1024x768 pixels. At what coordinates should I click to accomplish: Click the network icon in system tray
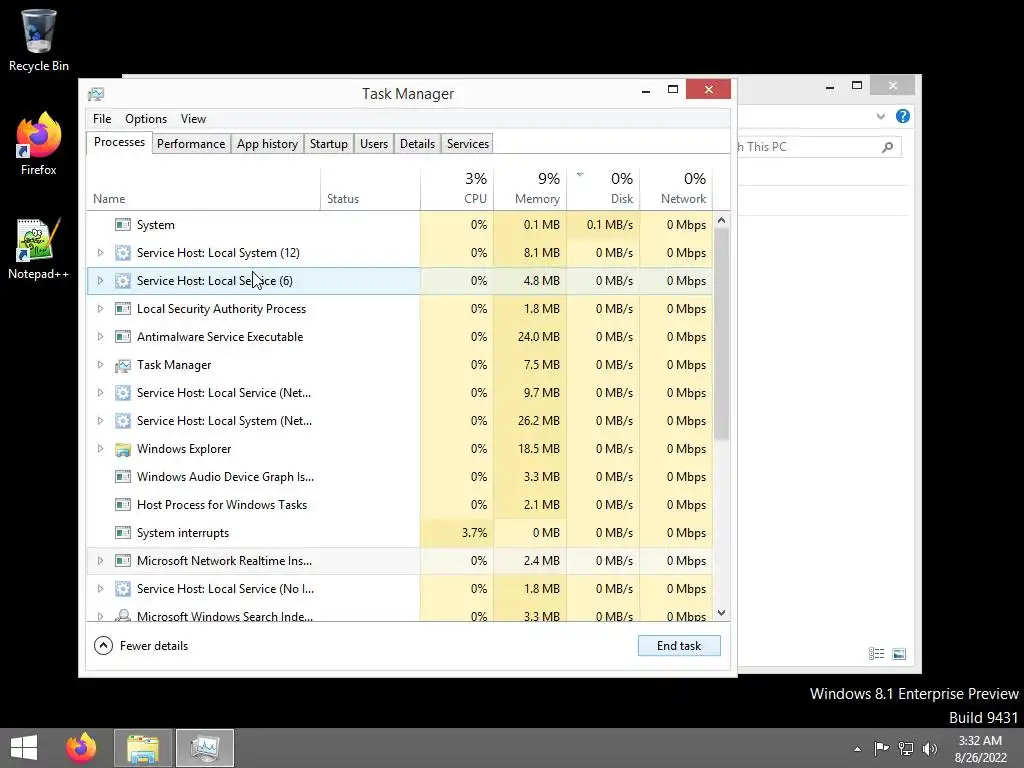[x=906, y=748]
